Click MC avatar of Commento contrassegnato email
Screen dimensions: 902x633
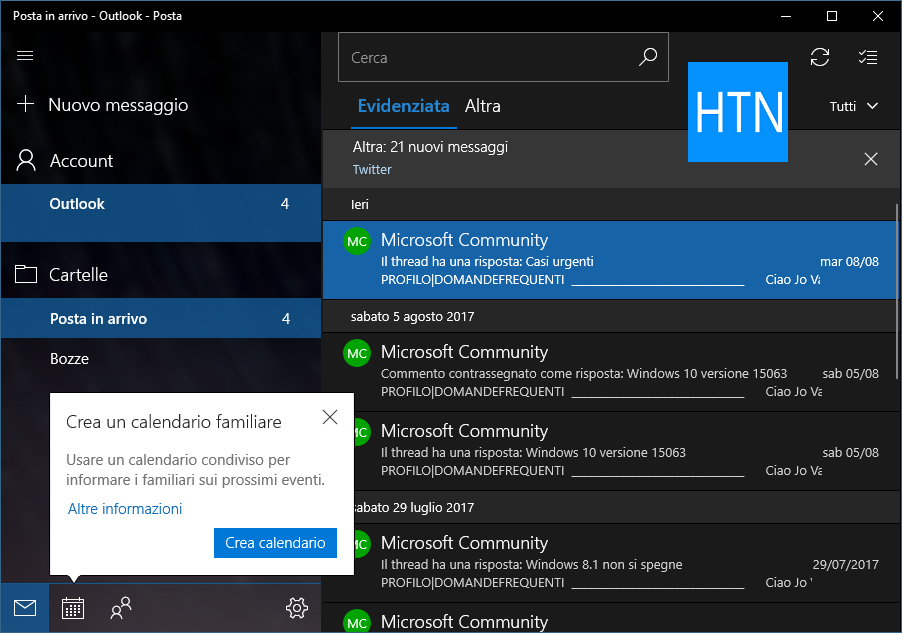click(x=357, y=353)
